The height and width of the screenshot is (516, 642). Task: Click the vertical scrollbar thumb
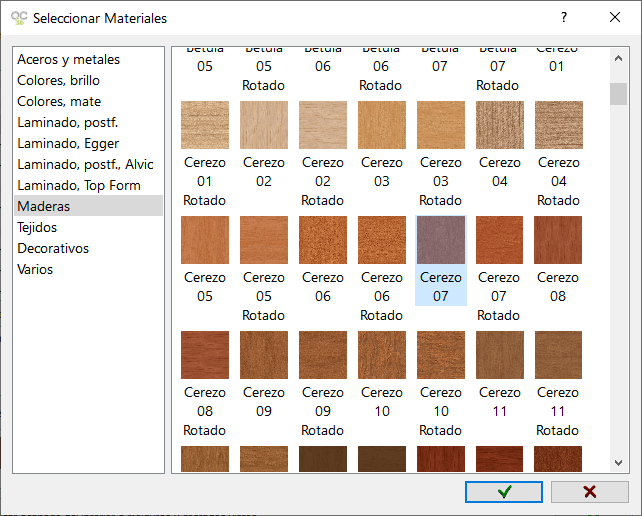[618, 94]
